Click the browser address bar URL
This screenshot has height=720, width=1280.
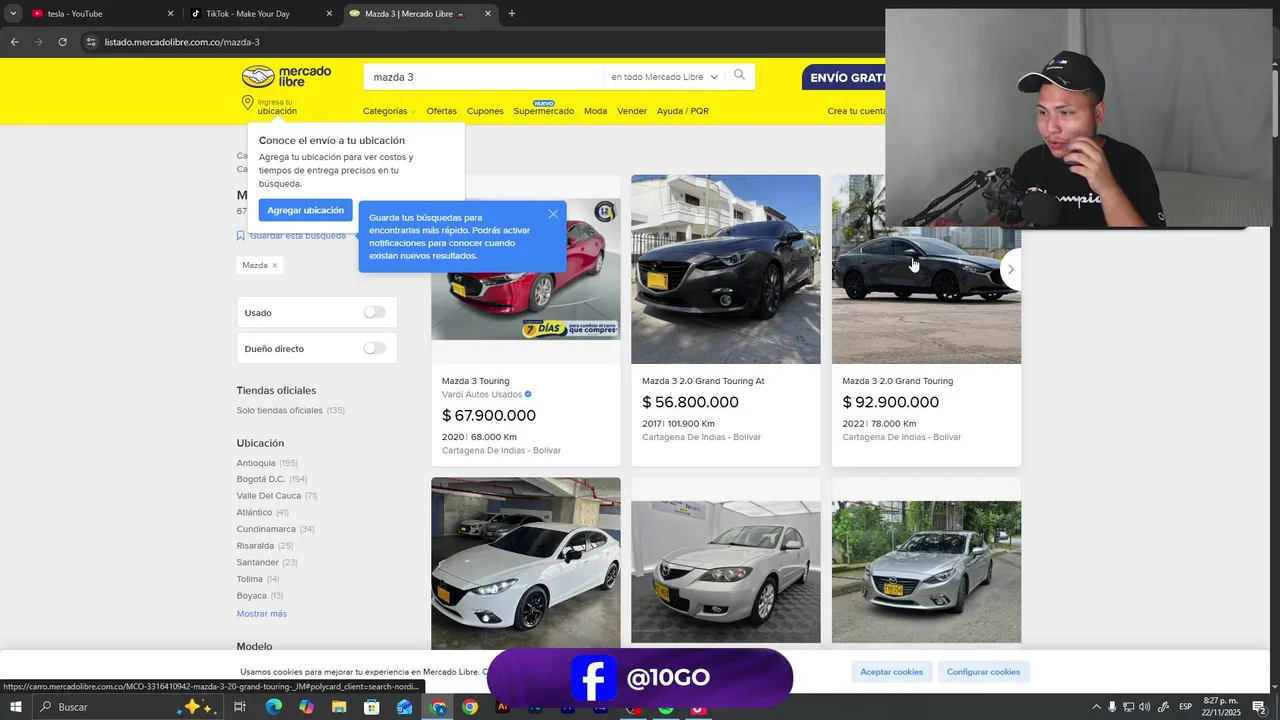coord(182,42)
